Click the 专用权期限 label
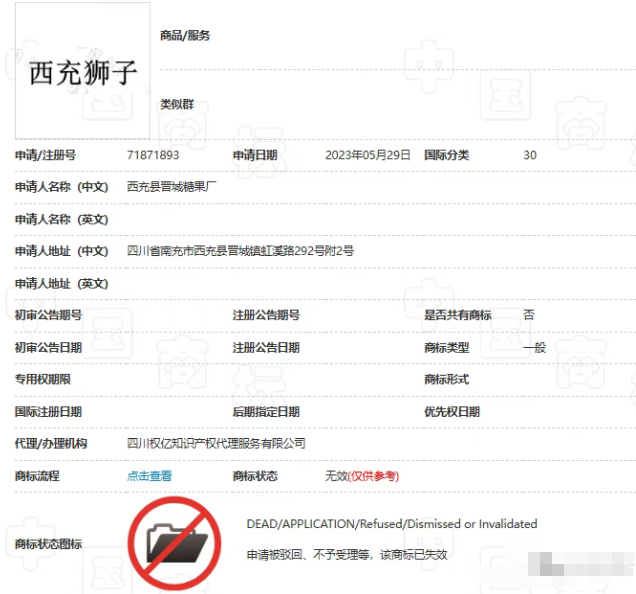The width and height of the screenshot is (636, 594). tap(43, 379)
